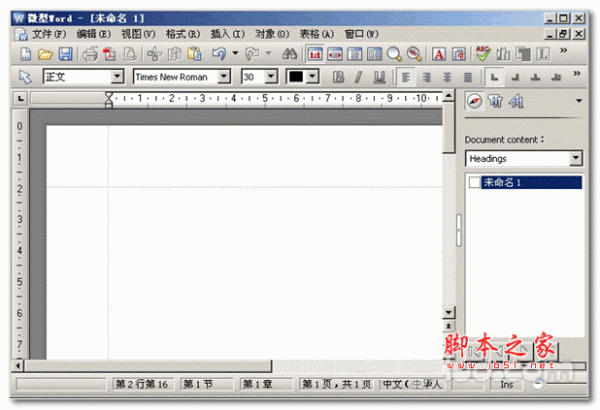Expand the side panel options arrow
600x410 pixels.
click(579, 101)
